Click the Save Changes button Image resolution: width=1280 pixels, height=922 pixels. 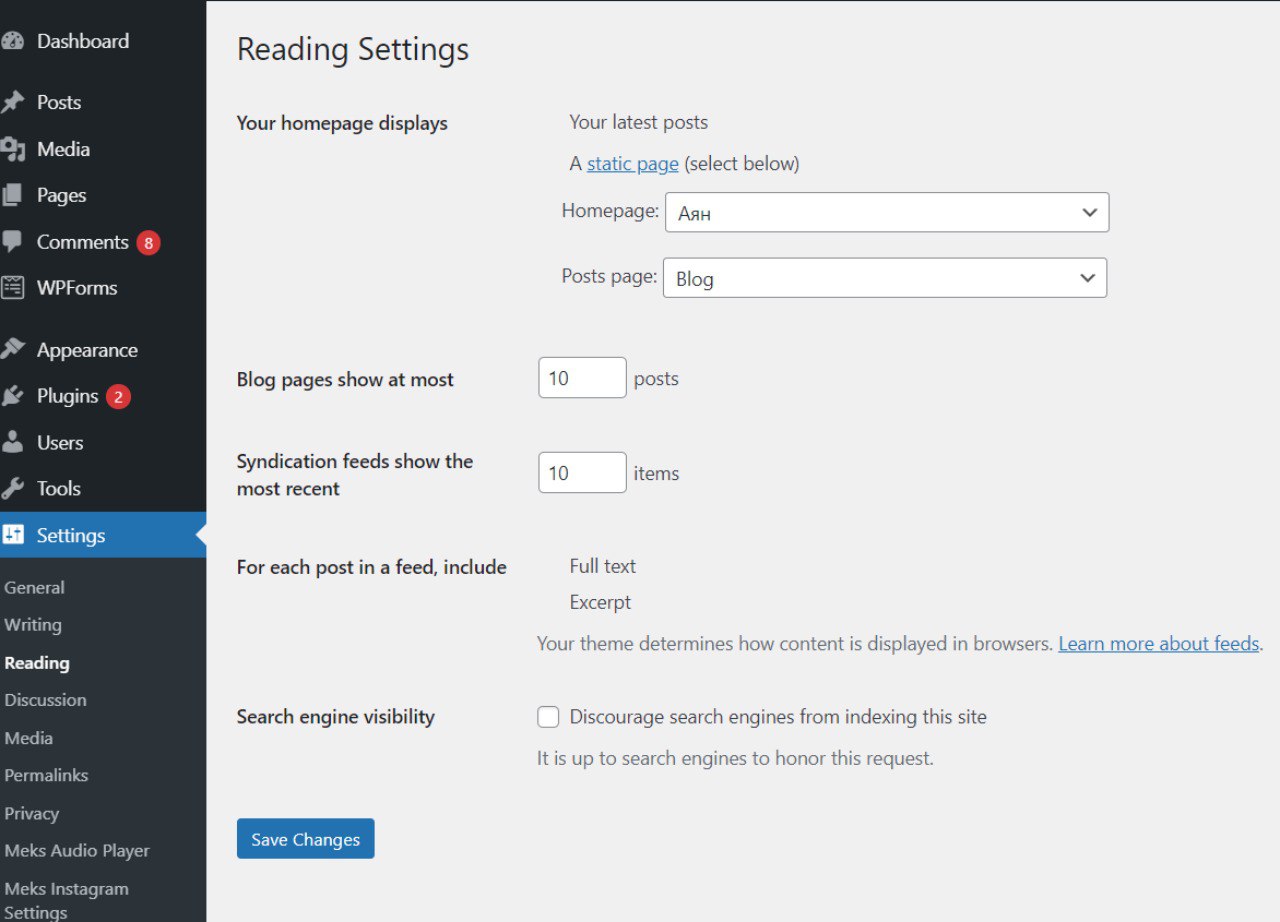(x=305, y=839)
